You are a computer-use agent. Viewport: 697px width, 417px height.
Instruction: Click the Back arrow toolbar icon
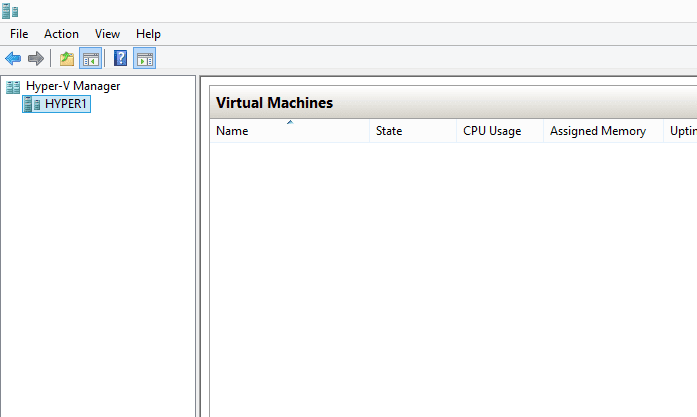click(13, 58)
